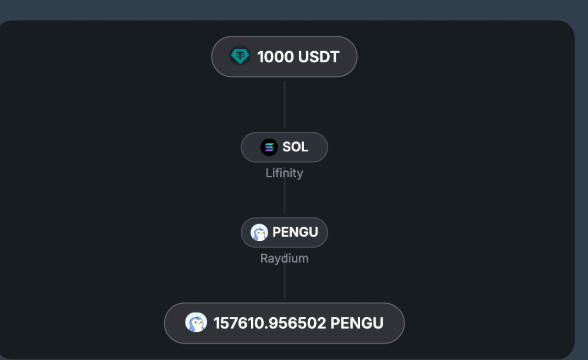This screenshot has width=588, height=360.
Task: Click the penguin icon in PENGU step
Action: 259,232
